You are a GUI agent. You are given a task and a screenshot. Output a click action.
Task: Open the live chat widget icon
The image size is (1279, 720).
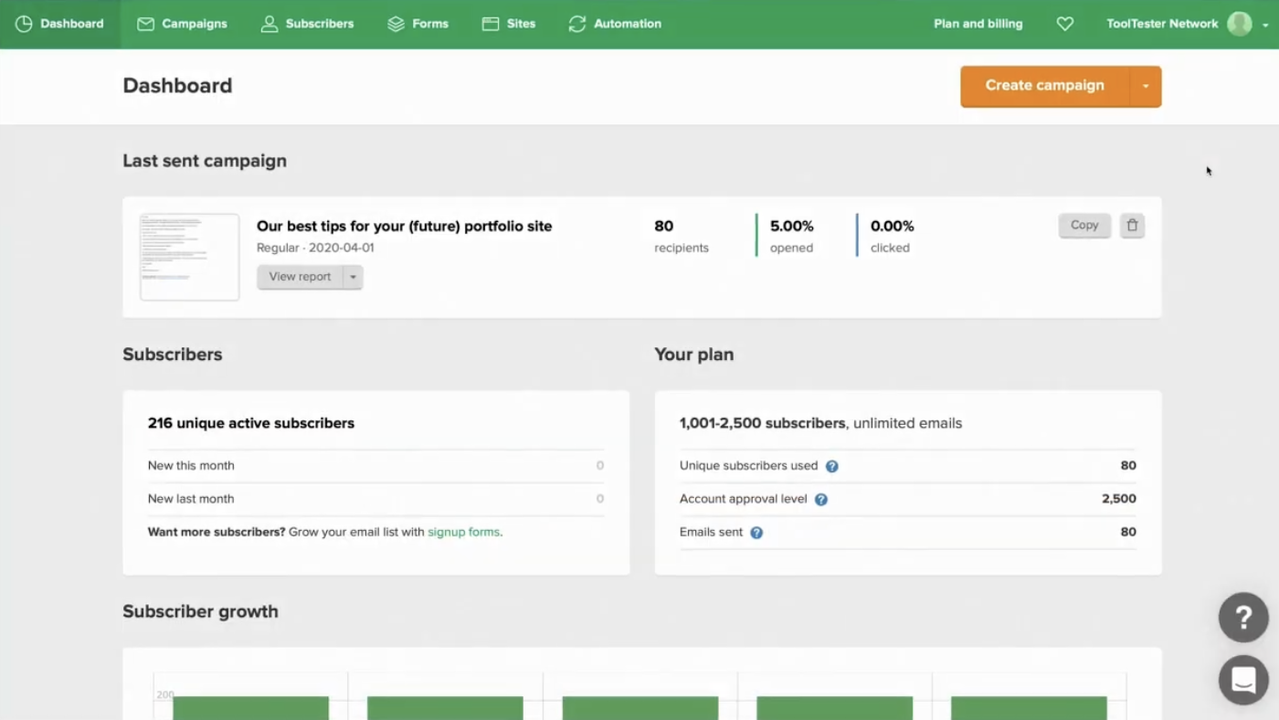[x=1243, y=680]
